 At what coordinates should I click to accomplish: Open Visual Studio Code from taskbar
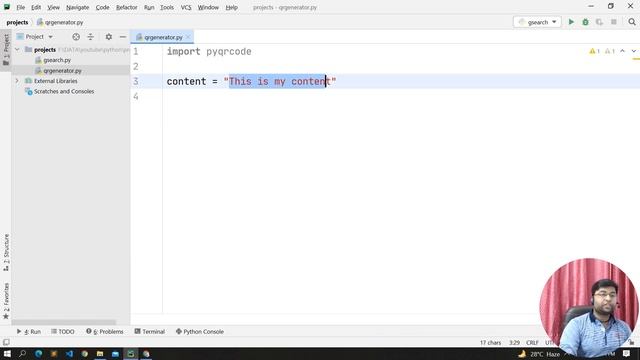click(69, 353)
